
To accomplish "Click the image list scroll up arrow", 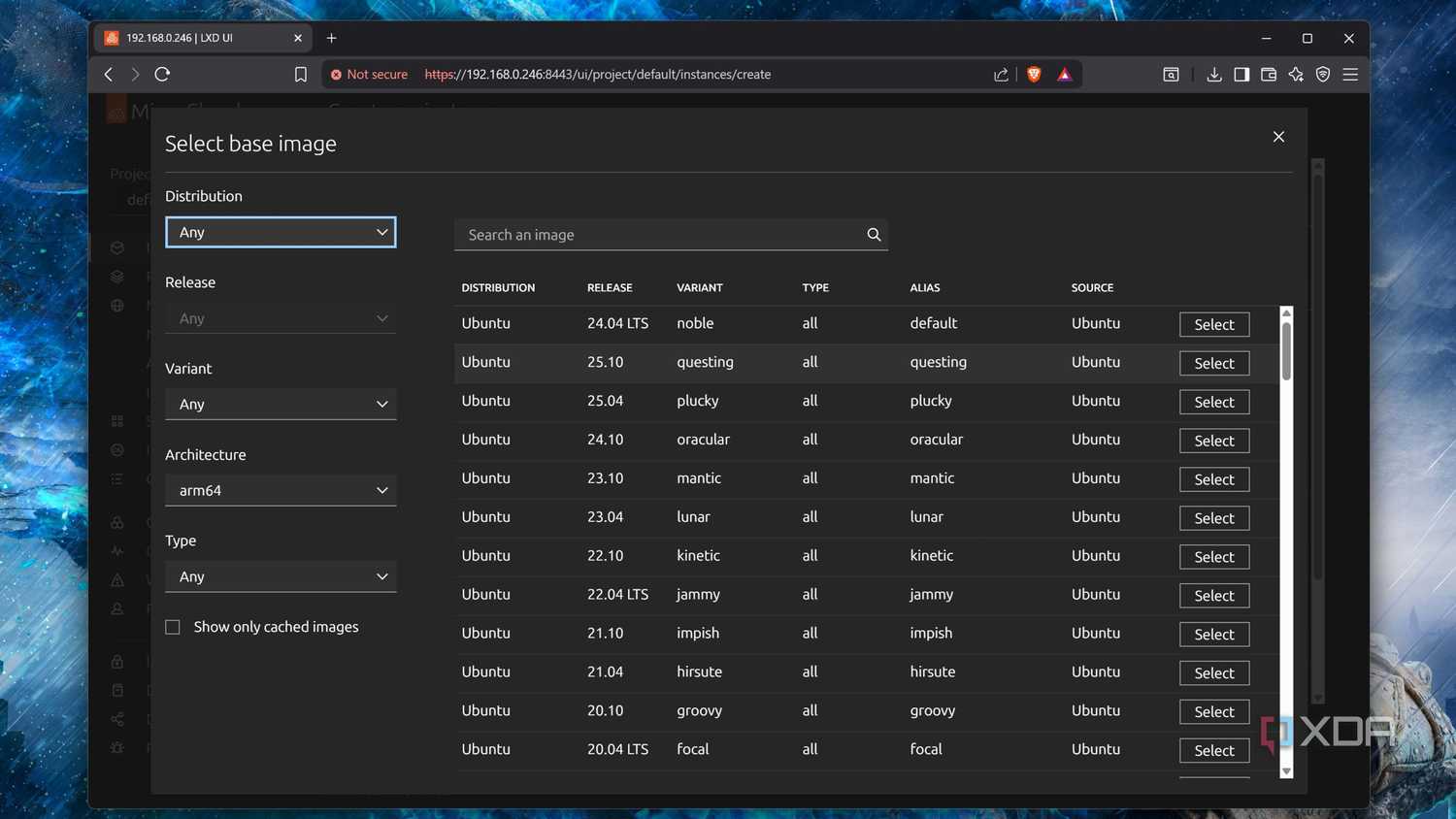I will [x=1286, y=312].
